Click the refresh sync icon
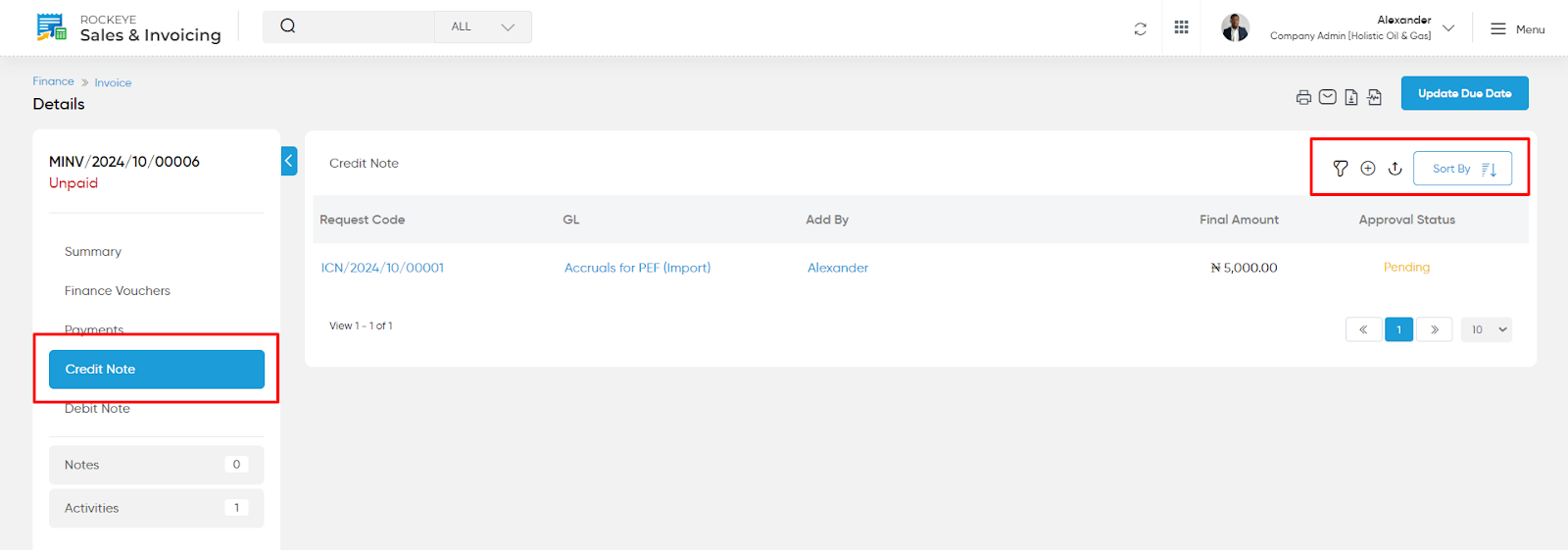Screen dimensions: 1568x550 tap(1140, 28)
